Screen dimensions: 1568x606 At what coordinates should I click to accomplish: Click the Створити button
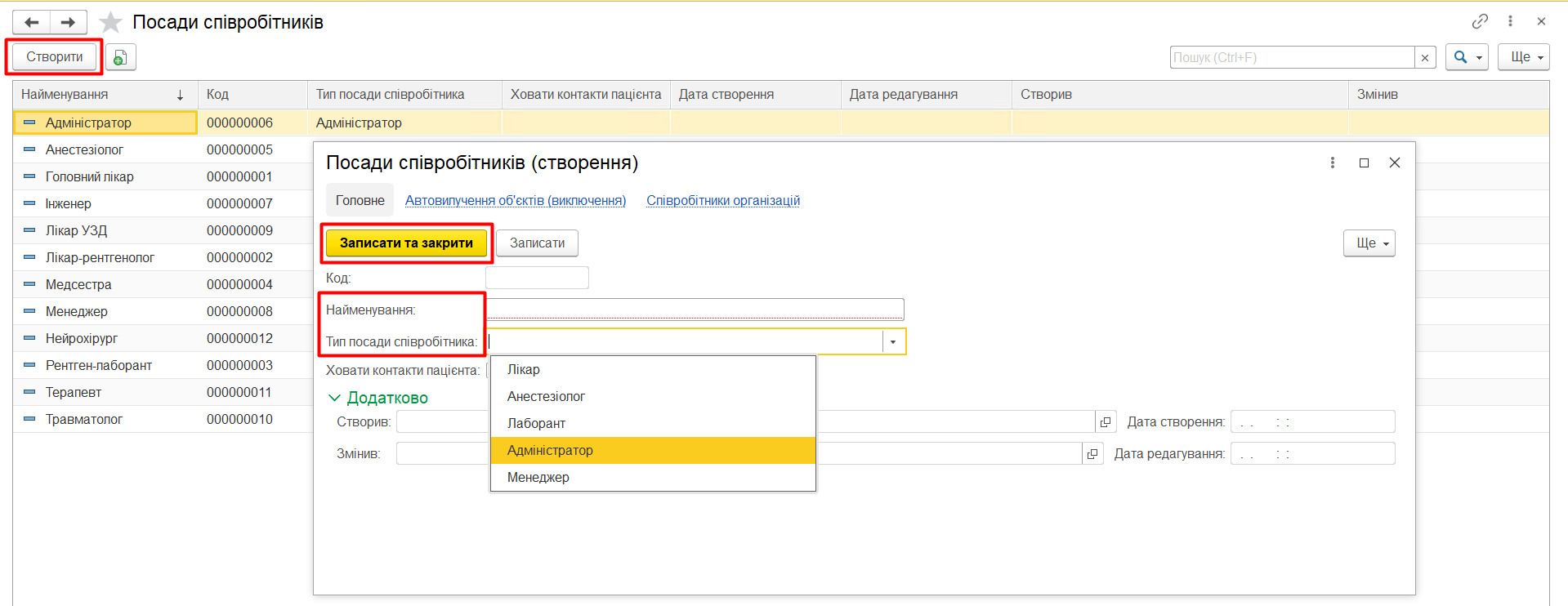tap(54, 57)
